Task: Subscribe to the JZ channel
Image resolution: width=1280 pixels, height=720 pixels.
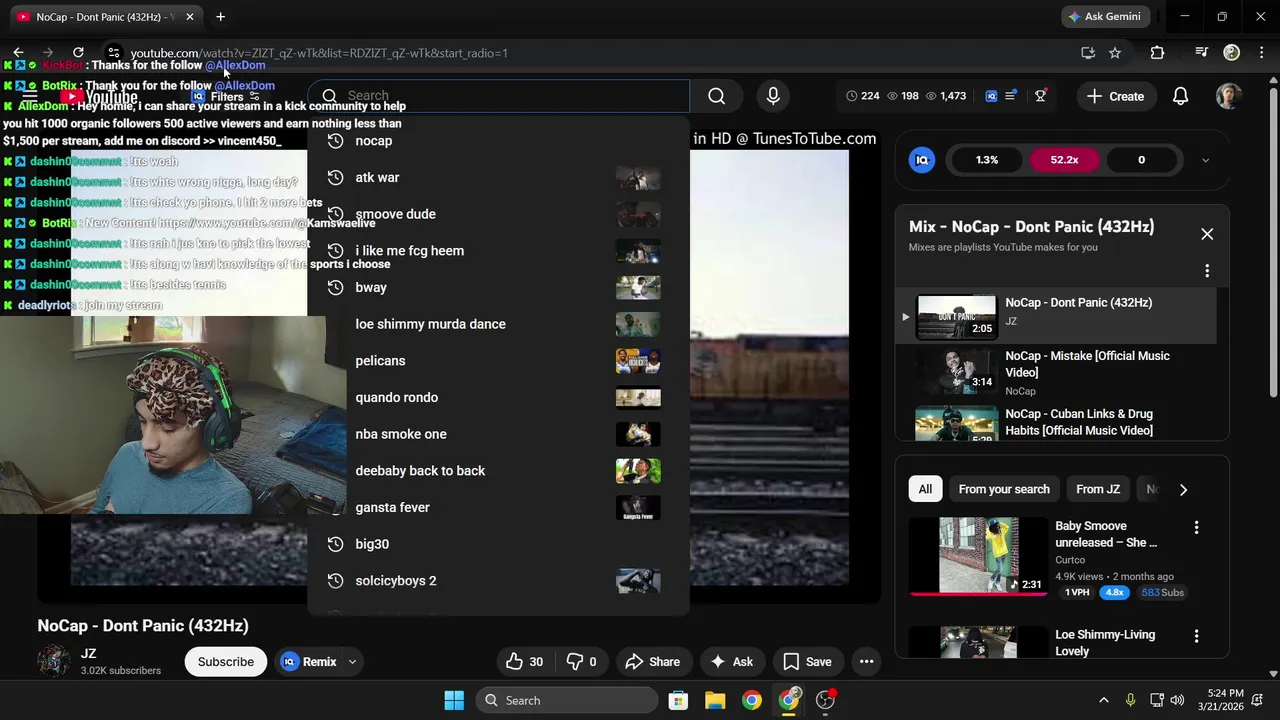Action: (x=225, y=661)
